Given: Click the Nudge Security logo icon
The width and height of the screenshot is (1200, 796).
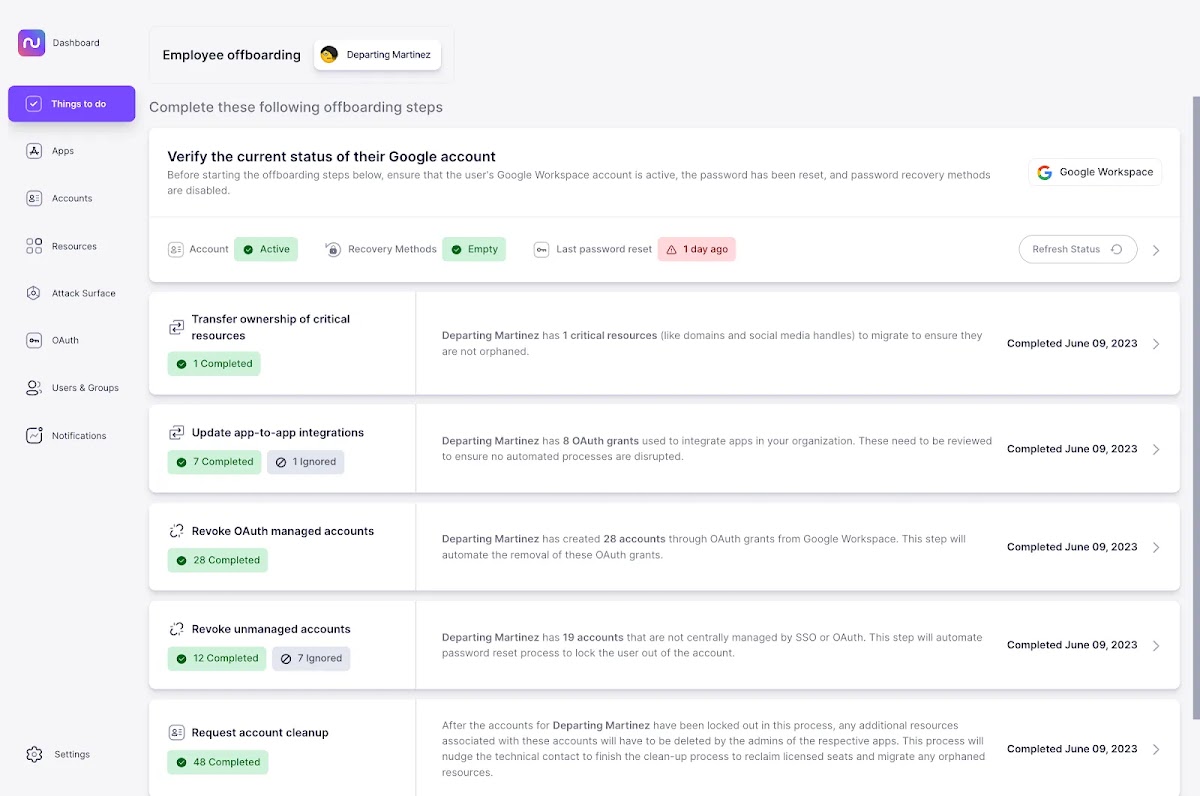Looking at the screenshot, I should click(x=31, y=43).
